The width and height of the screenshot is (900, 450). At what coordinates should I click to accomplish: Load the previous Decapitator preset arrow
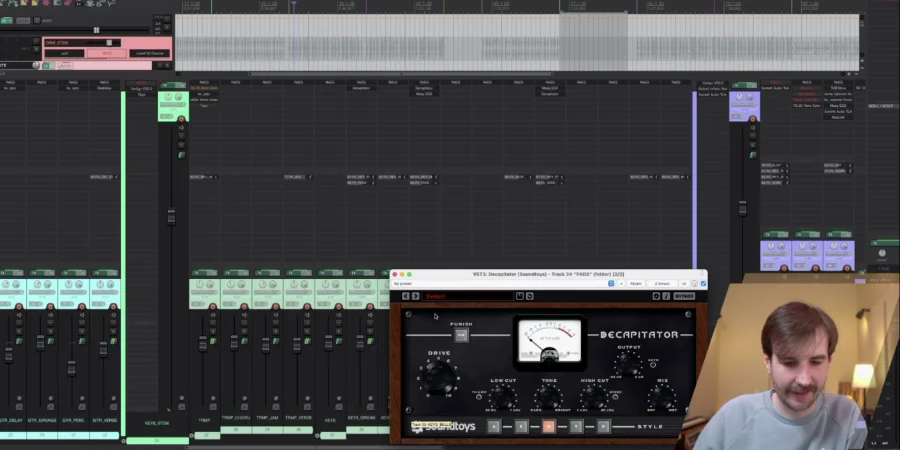(x=406, y=296)
